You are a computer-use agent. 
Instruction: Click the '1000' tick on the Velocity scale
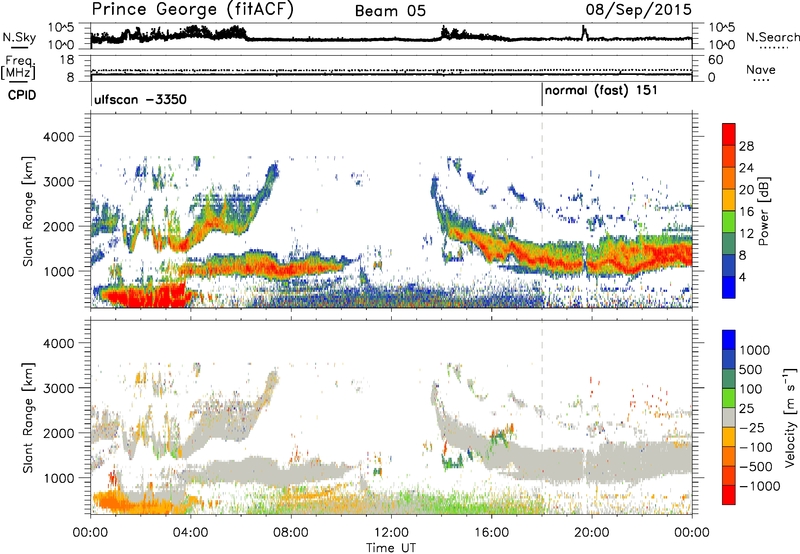754,350
